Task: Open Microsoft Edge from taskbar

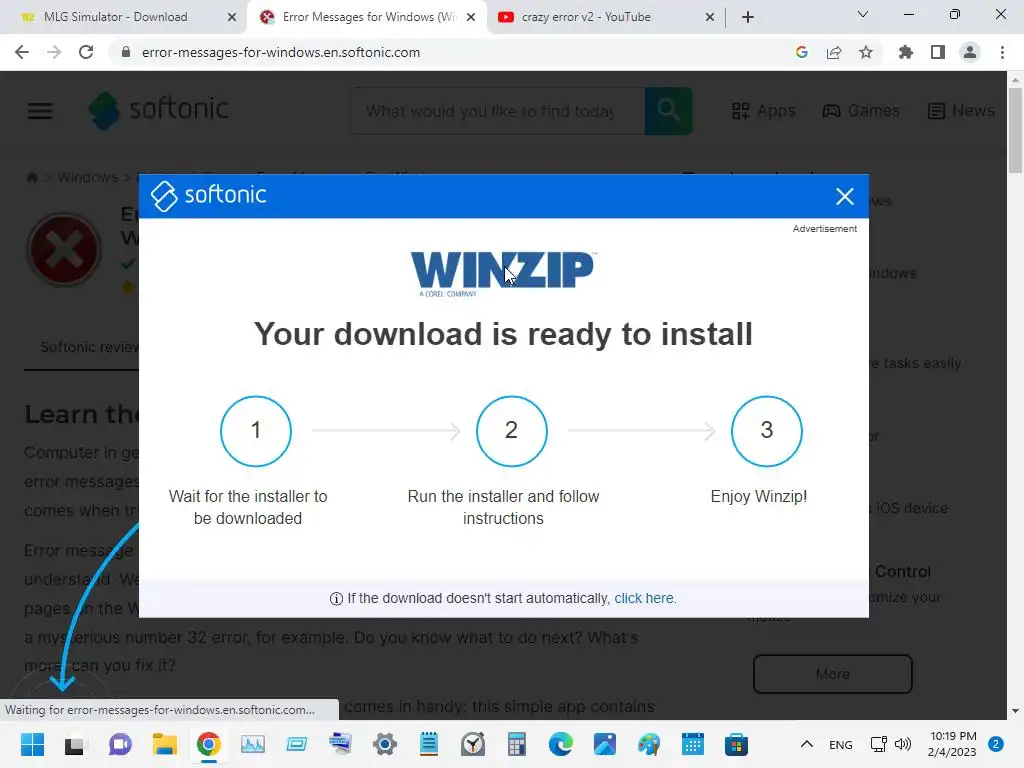Action: point(561,744)
